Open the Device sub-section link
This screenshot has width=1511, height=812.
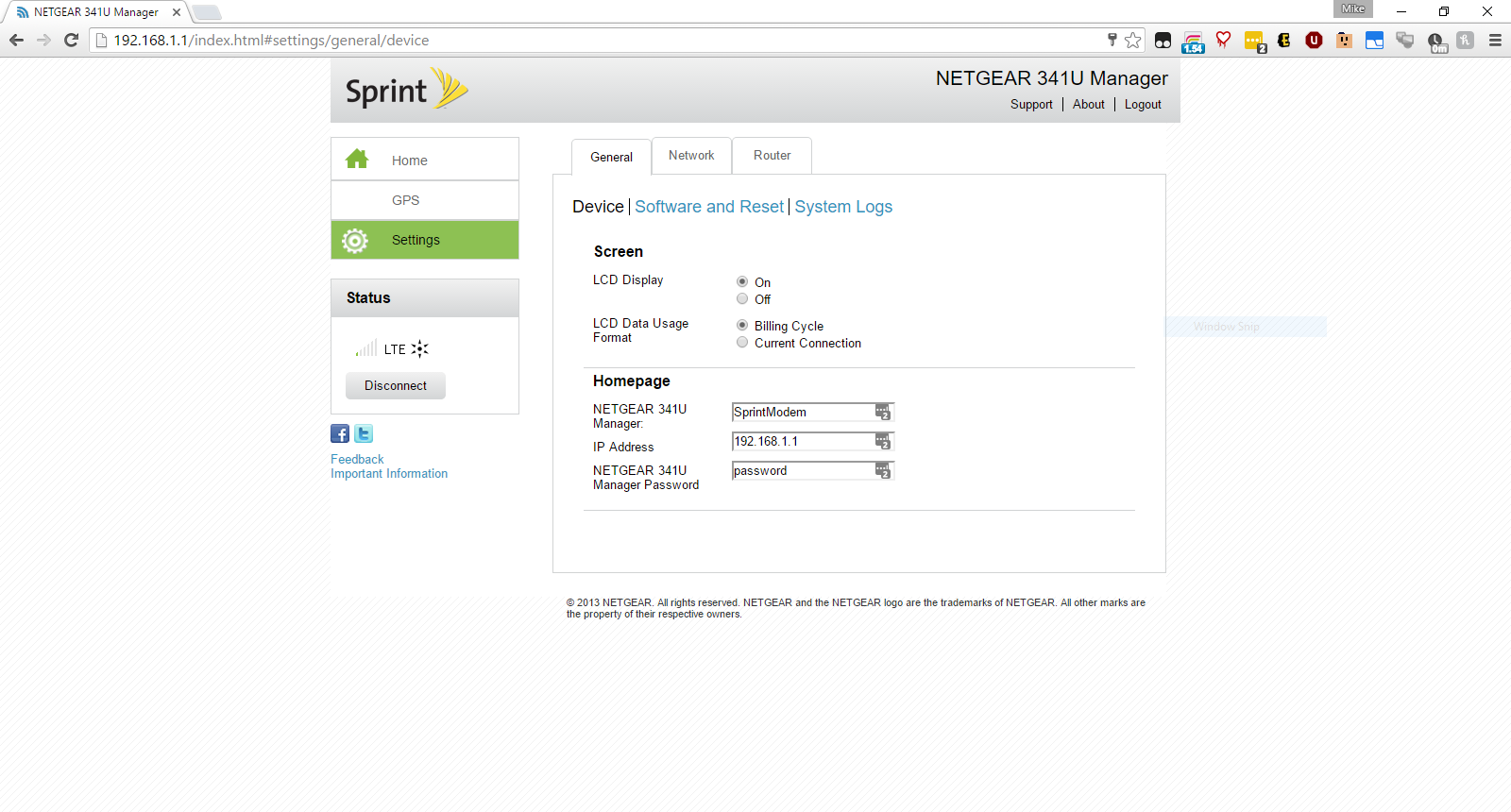[598, 207]
